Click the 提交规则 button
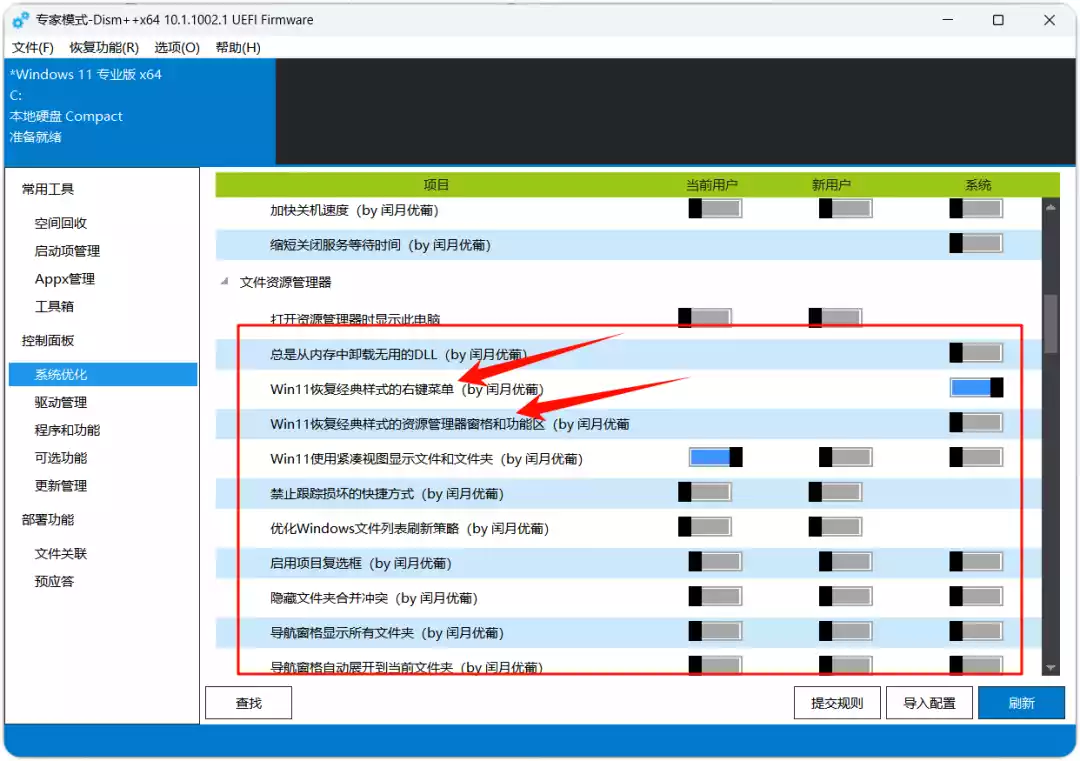The width and height of the screenshot is (1080, 761). tap(837, 703)
